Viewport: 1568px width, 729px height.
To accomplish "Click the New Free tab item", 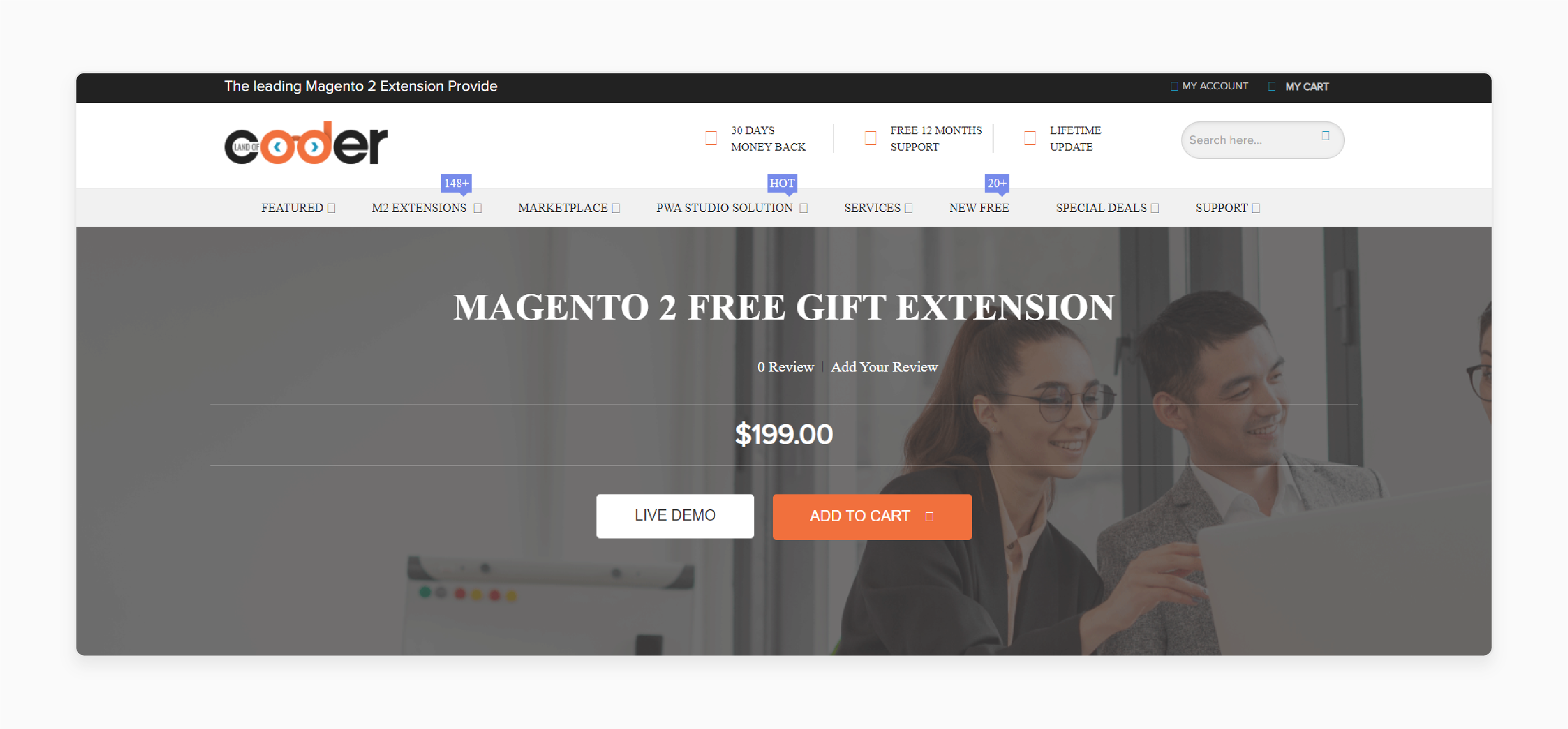I will coord(979,208).
